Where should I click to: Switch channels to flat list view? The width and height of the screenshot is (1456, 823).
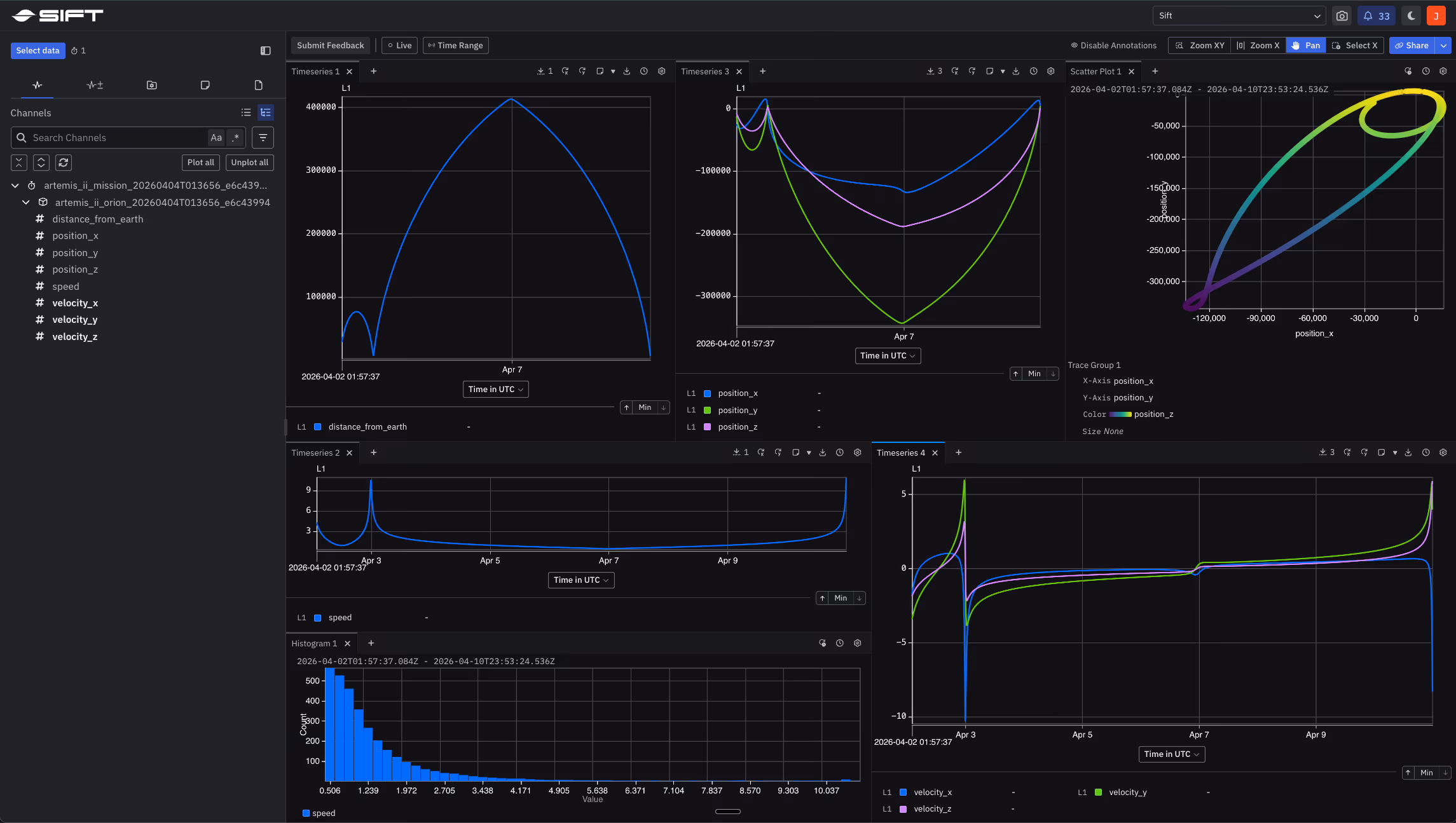point(246,112)
